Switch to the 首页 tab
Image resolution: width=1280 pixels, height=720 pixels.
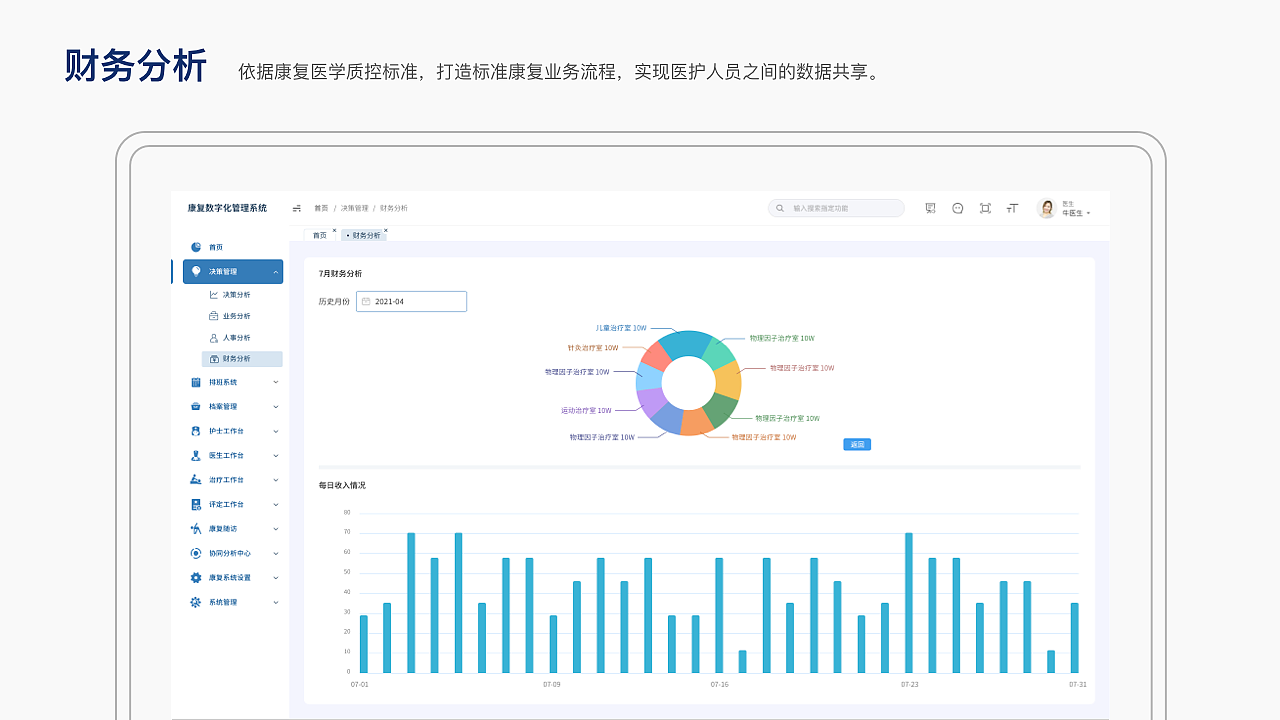[318, 234]
